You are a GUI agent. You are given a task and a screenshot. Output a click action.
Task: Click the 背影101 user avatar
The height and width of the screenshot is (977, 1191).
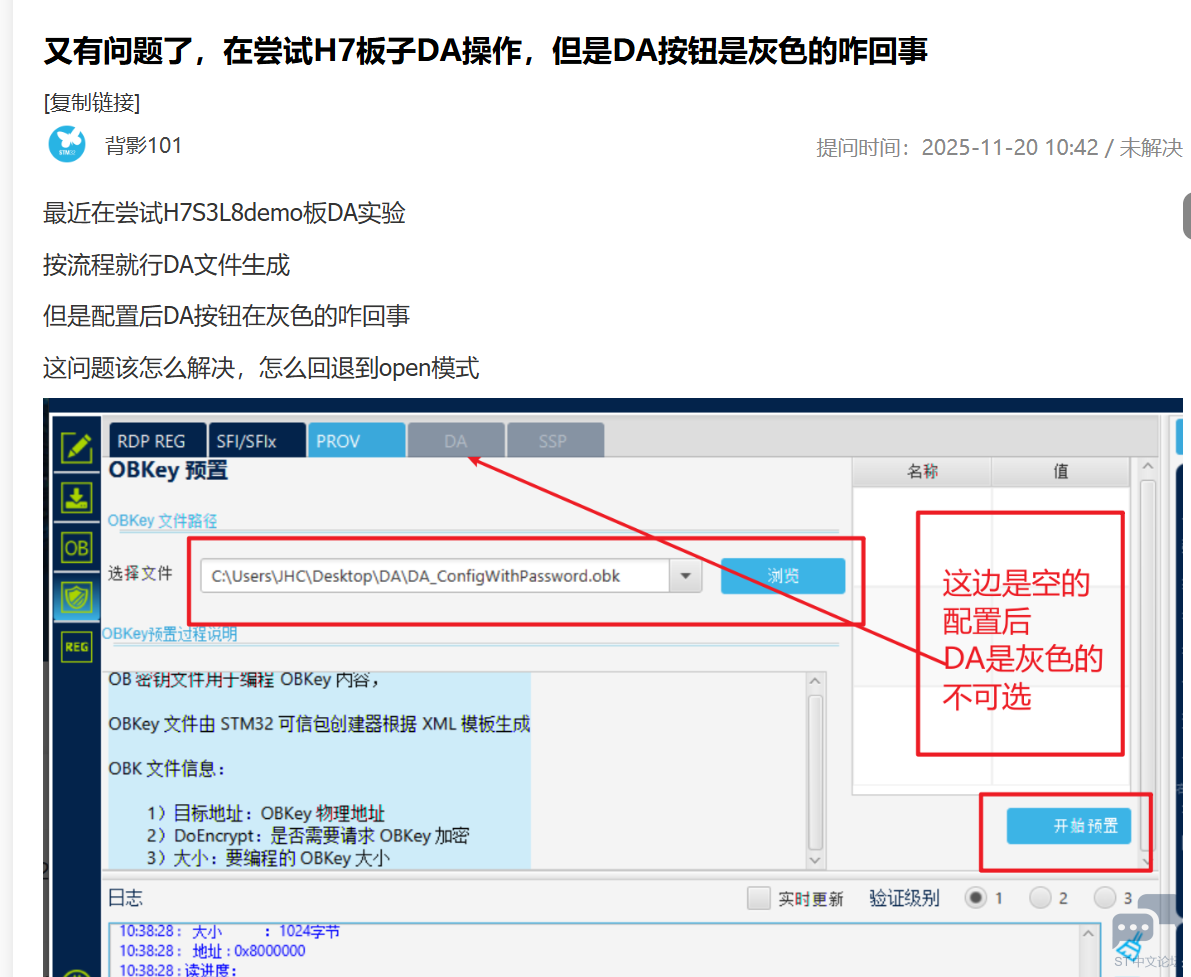pos(67,145)
